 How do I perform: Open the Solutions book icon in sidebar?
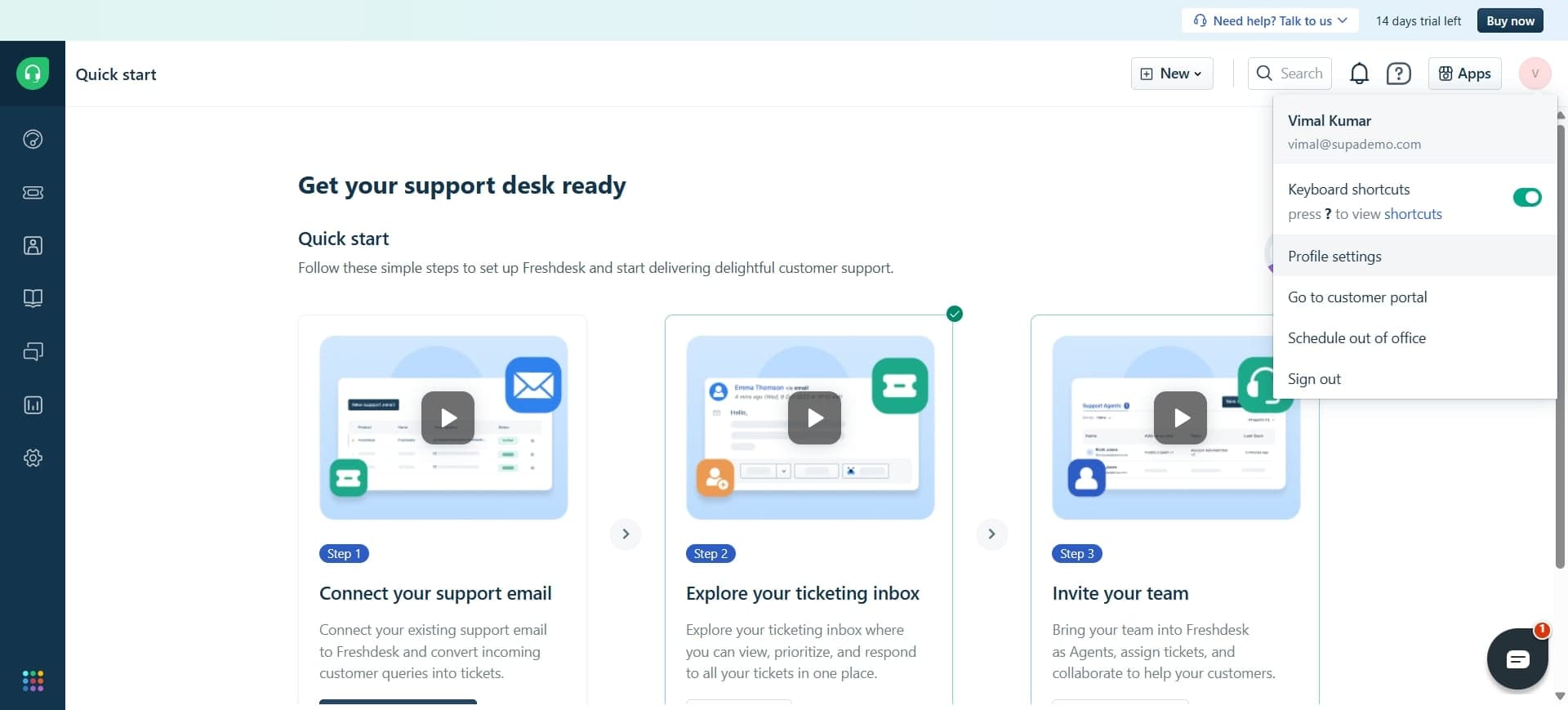coord(33,298)
